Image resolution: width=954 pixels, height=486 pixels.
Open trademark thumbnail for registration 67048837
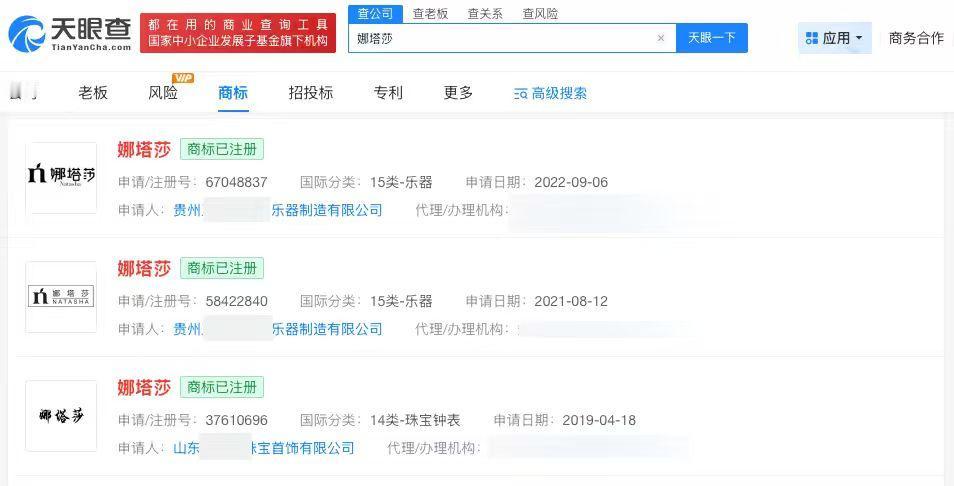pyautogui.click(x=61, y=178)
